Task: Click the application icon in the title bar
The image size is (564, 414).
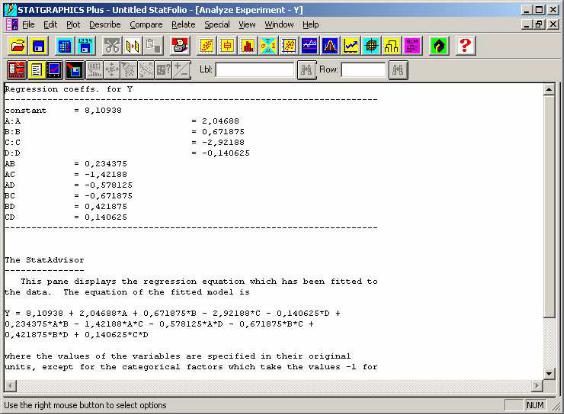Action: click(x=10, y=9)
